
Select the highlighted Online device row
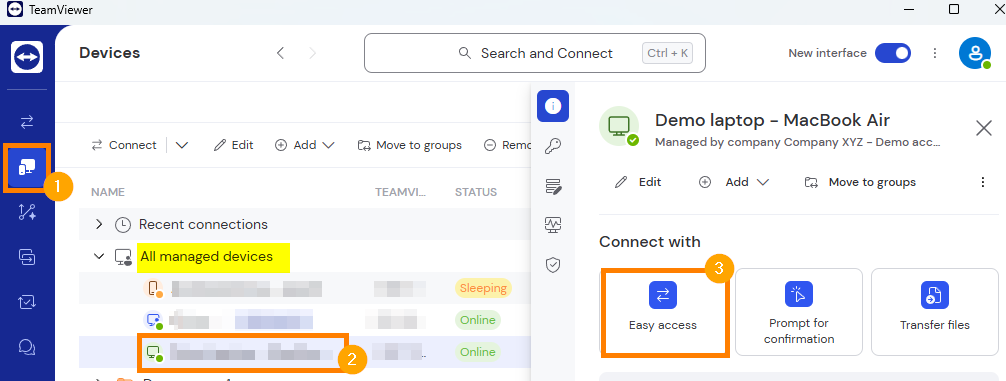coord(305,352)
